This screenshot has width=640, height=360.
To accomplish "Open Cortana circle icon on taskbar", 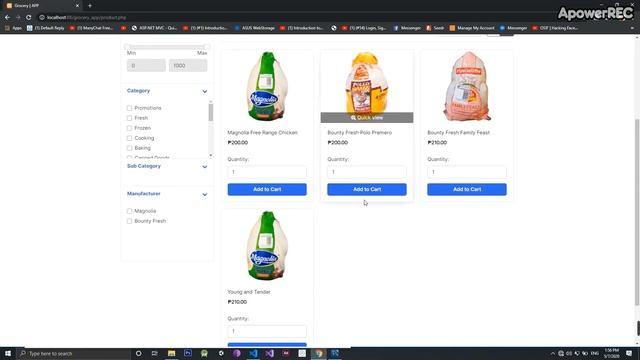I will (138, 353).
